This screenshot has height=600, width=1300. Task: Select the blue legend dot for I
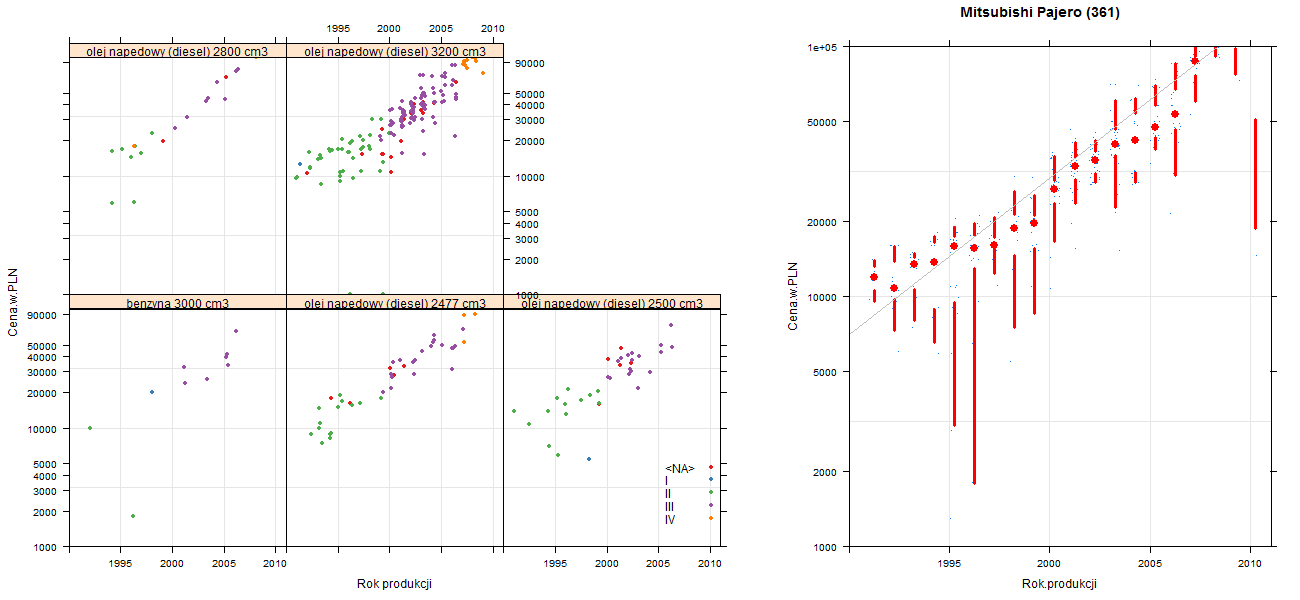coord(710,480)
